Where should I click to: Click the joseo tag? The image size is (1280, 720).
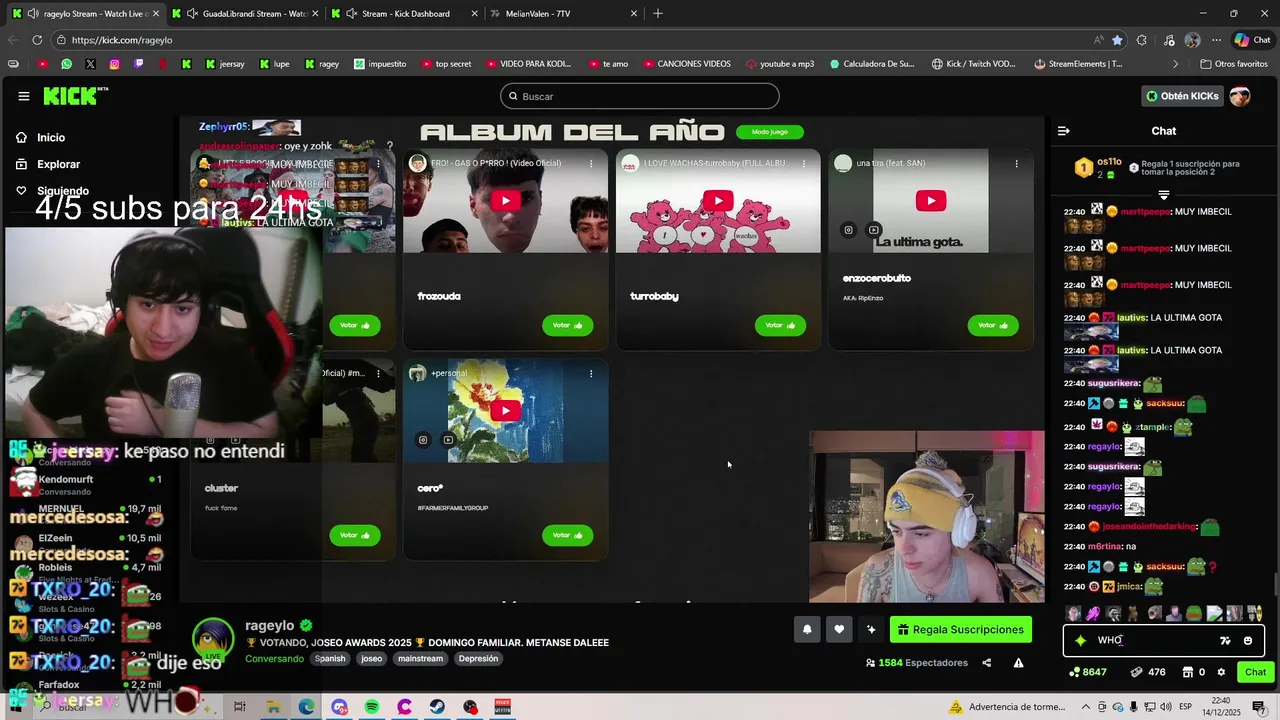372,659
